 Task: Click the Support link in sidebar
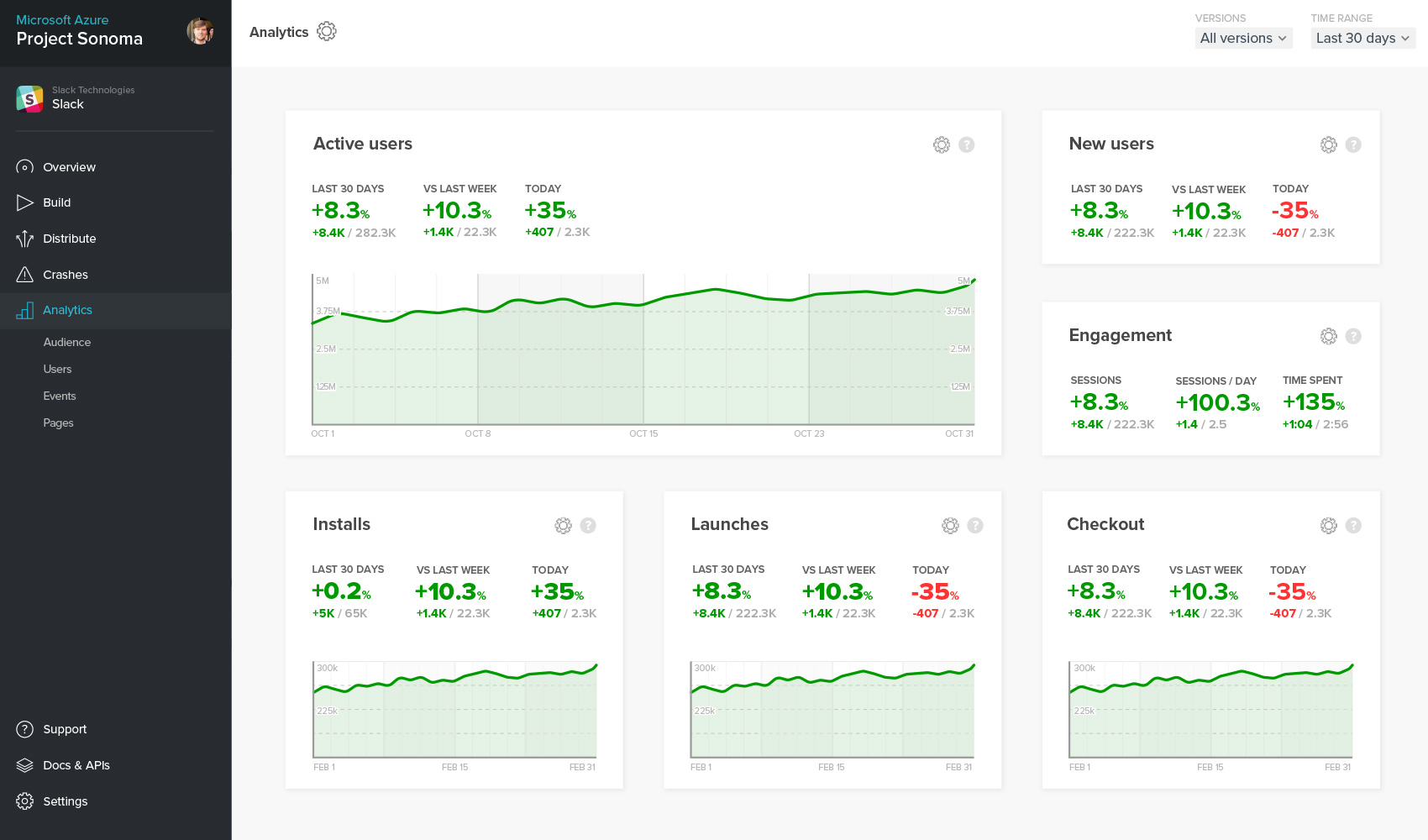click(x=65, y=729)
